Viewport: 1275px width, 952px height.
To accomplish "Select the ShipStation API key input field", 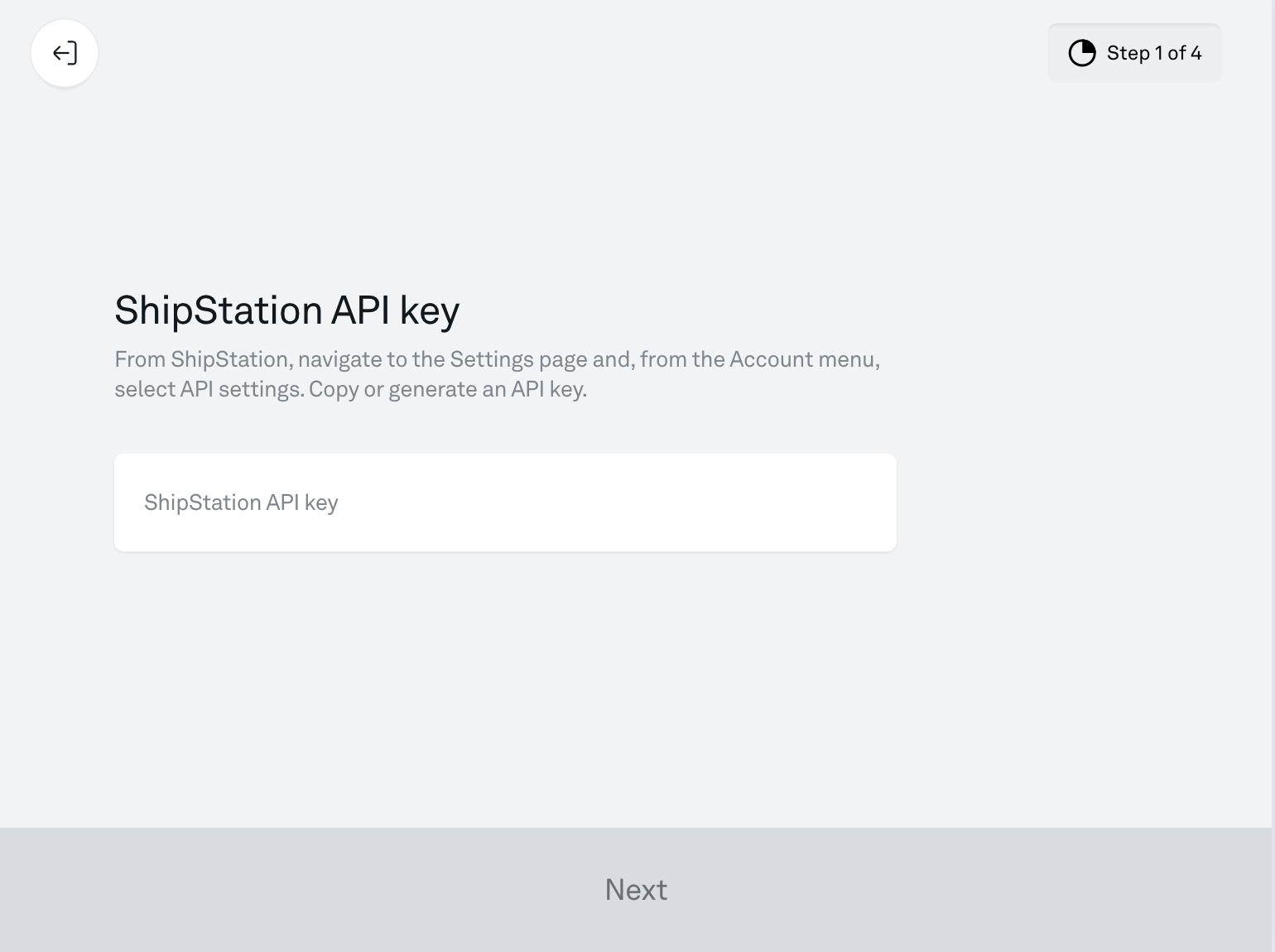I will (505, 502).
